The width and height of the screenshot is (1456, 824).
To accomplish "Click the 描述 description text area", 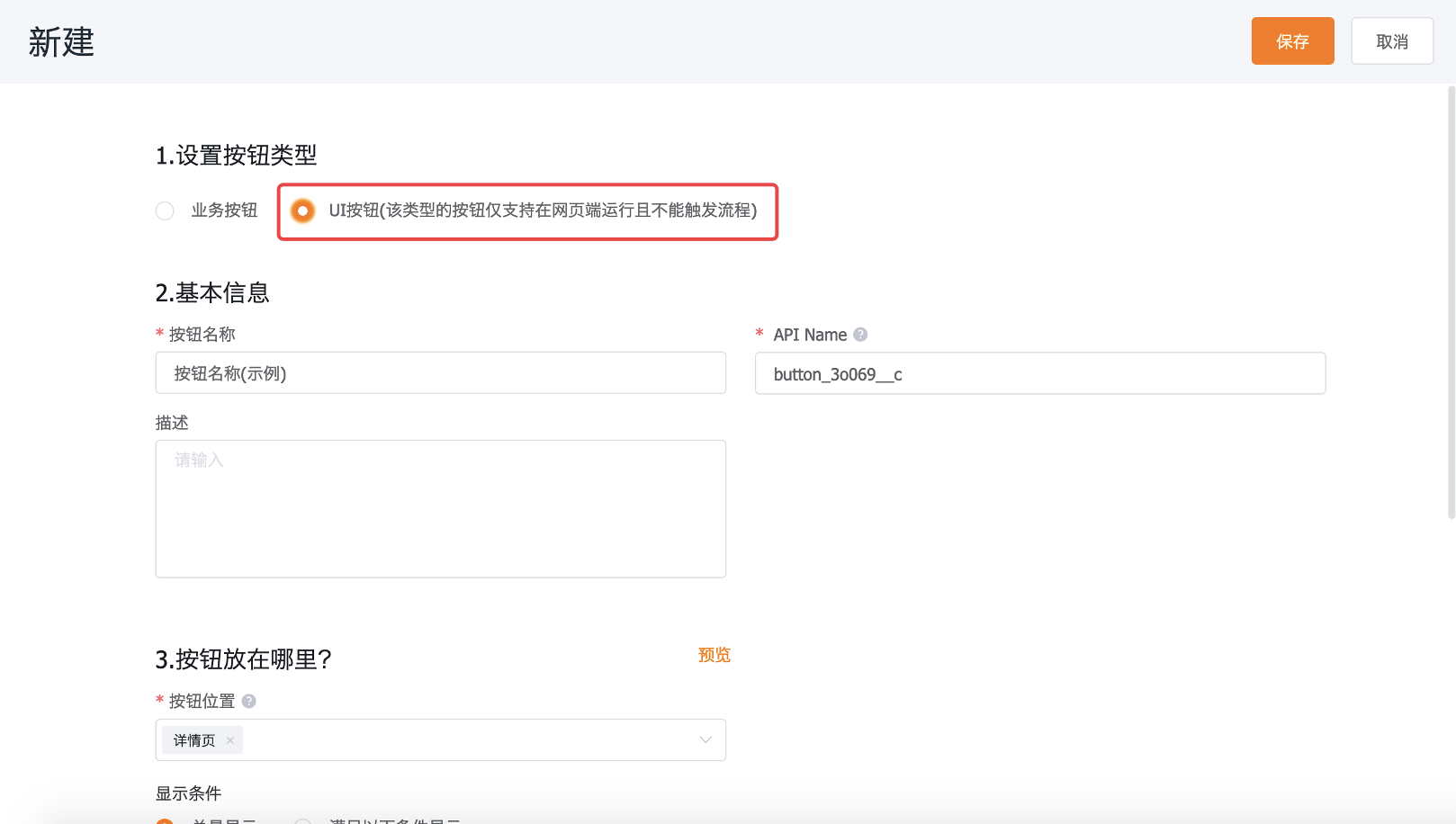I will tap(441, 508).
